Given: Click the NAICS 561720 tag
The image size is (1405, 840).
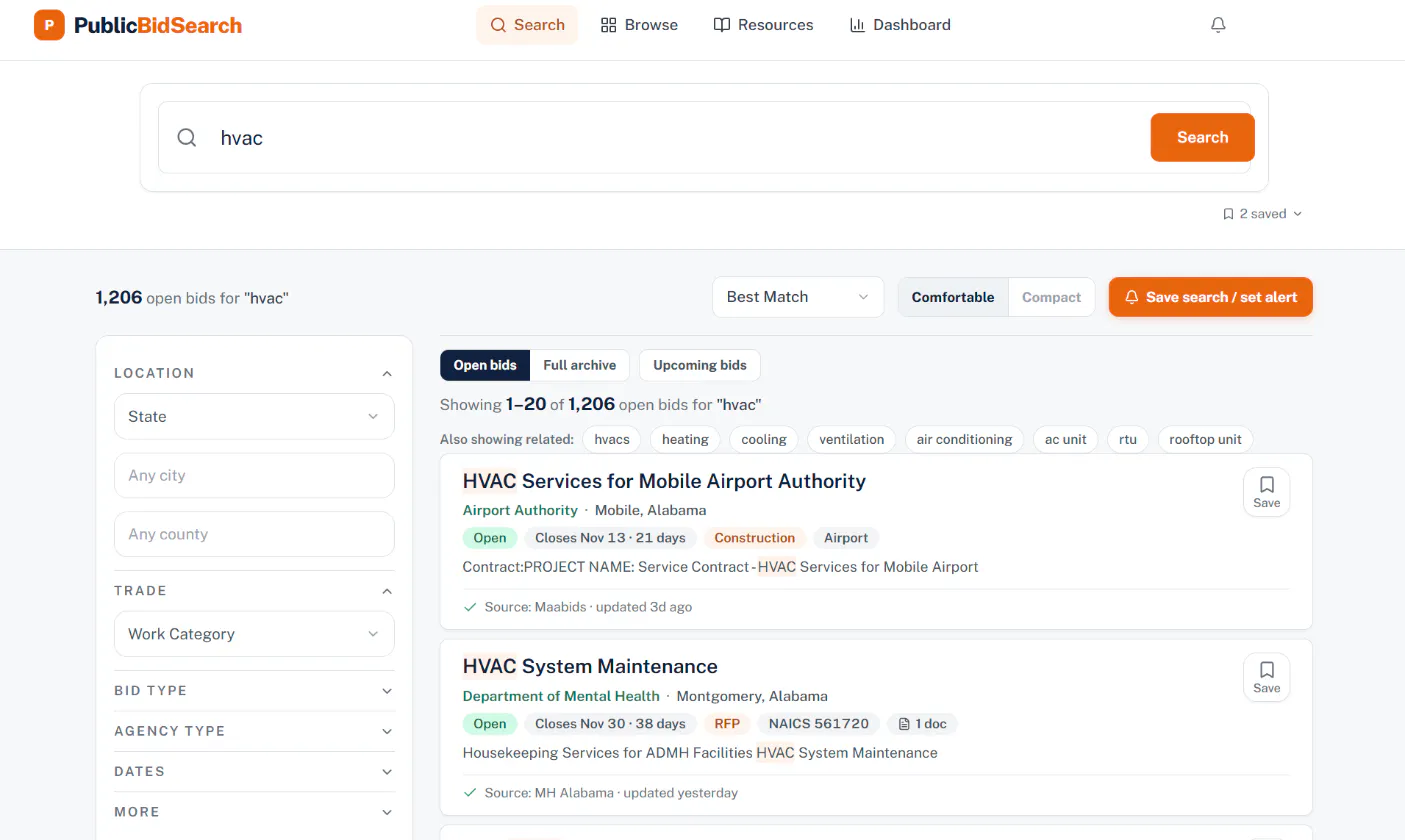Looking at the screenshot, I should [819, 724].
